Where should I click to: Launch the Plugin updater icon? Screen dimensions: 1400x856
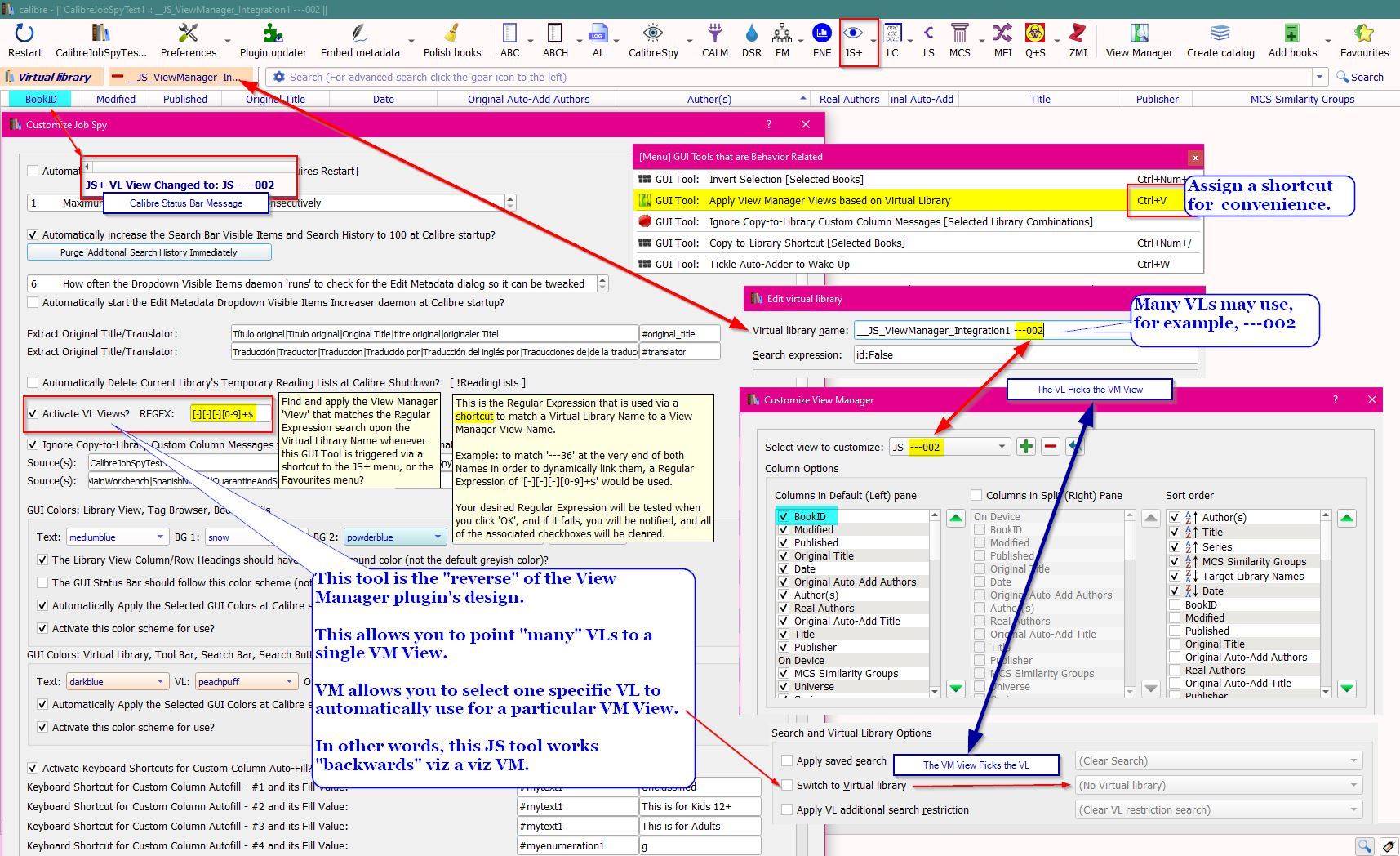pos(273,41)
